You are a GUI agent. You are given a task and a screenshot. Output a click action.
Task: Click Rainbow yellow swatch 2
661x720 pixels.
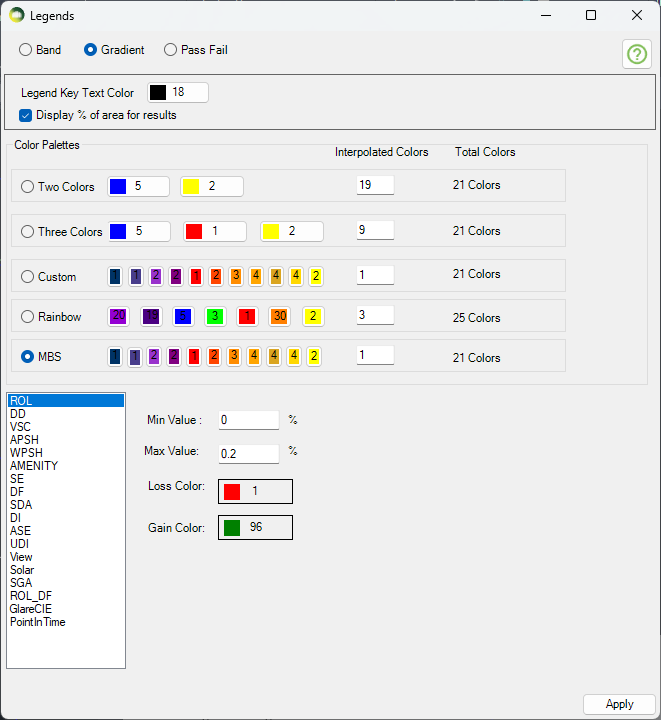(313, 316)
